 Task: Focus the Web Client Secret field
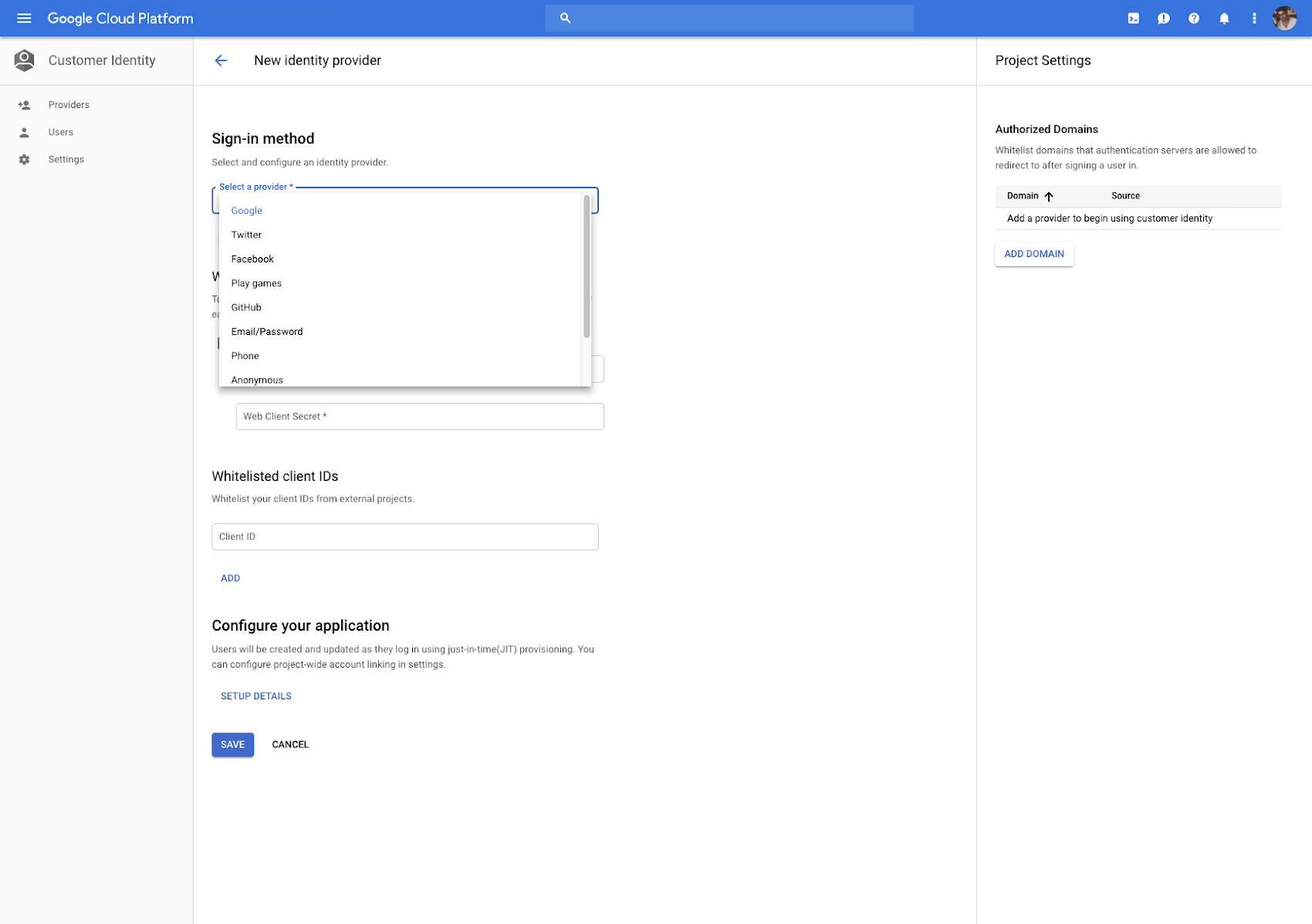pyautogui.click(x=420, y=417)
